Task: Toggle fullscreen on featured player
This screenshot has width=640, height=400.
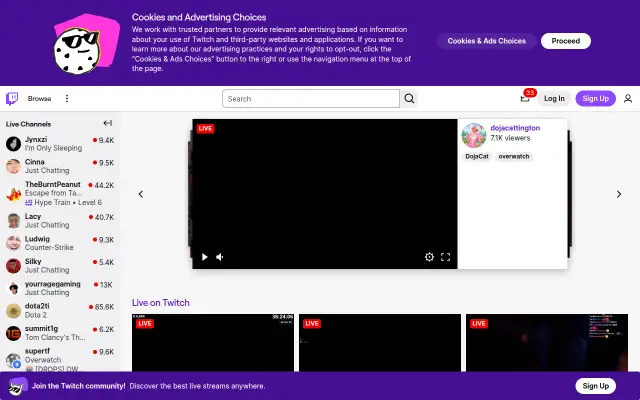Action: click(x=445, y=257)
